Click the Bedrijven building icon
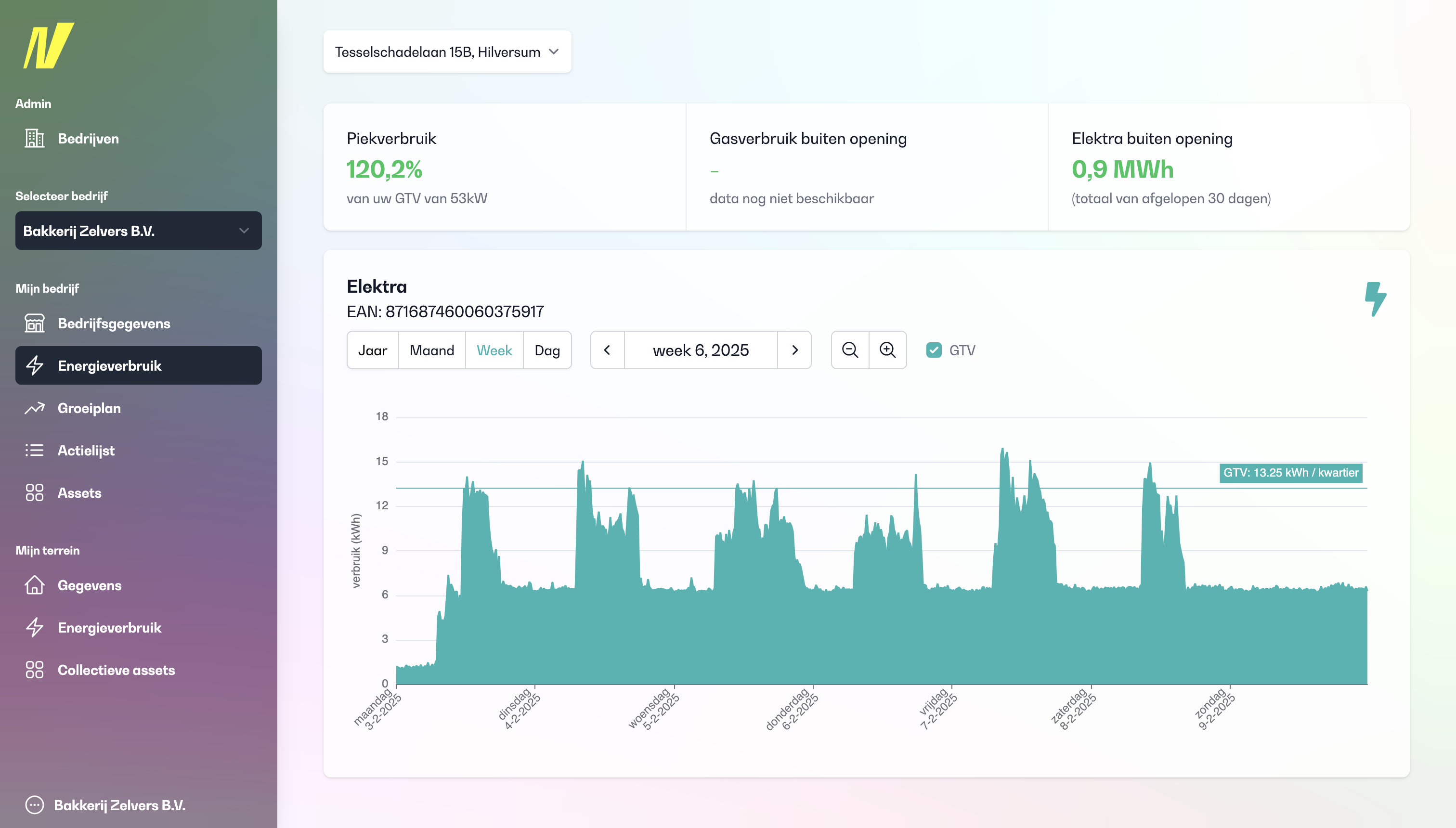The width and height of the screenshot is (1456, 828). pyautogui.click(x=35, y=138)
